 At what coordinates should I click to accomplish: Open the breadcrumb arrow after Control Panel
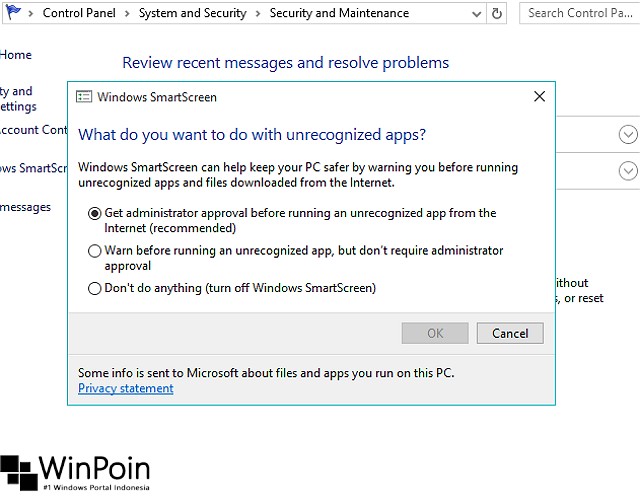[127, 14]
